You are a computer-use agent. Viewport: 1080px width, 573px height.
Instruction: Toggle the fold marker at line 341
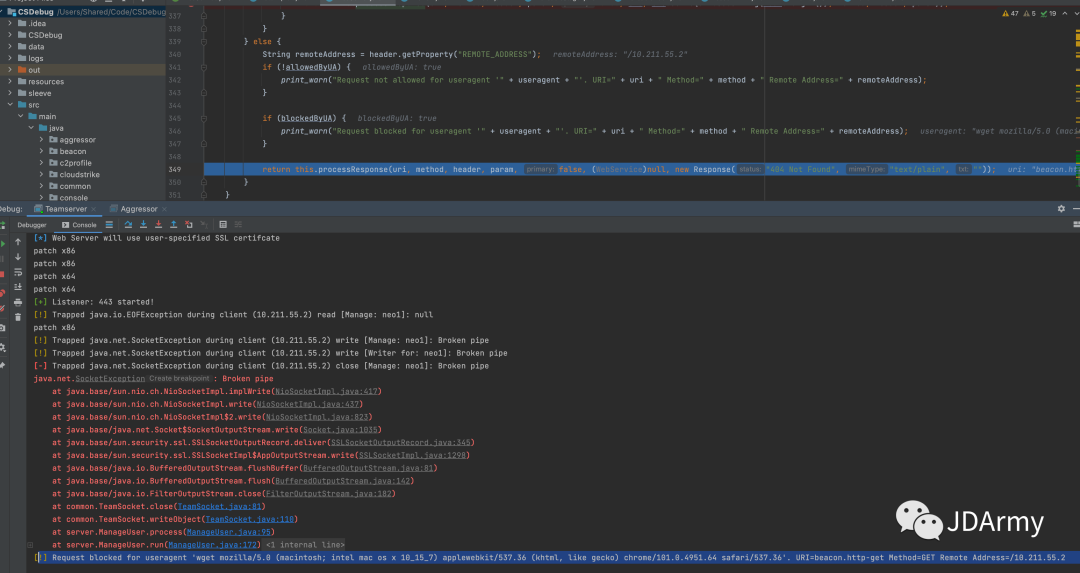pos(204,67)
